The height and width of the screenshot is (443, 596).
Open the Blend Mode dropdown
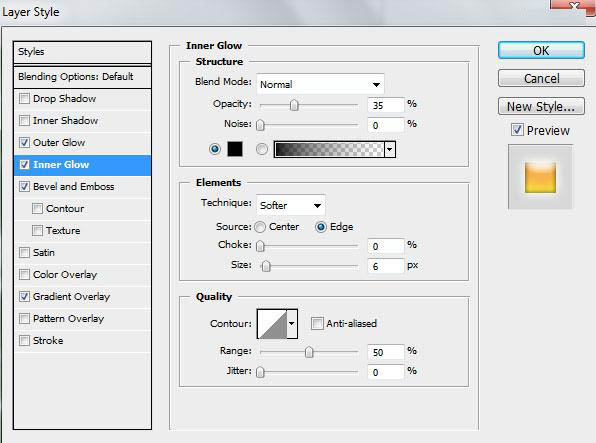pos(320,84)
